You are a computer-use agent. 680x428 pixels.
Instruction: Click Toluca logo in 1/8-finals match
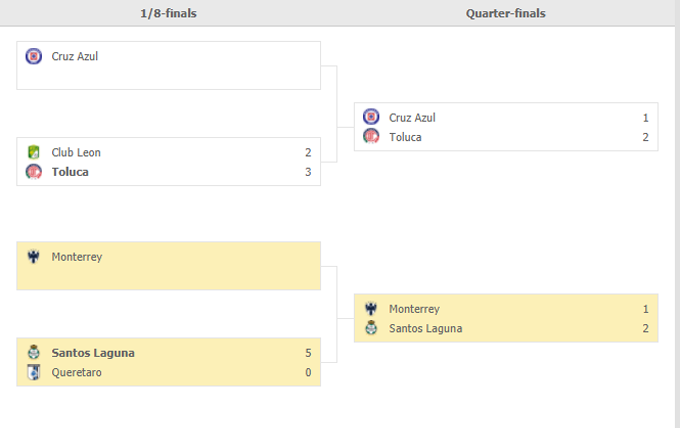coord(34,172)
